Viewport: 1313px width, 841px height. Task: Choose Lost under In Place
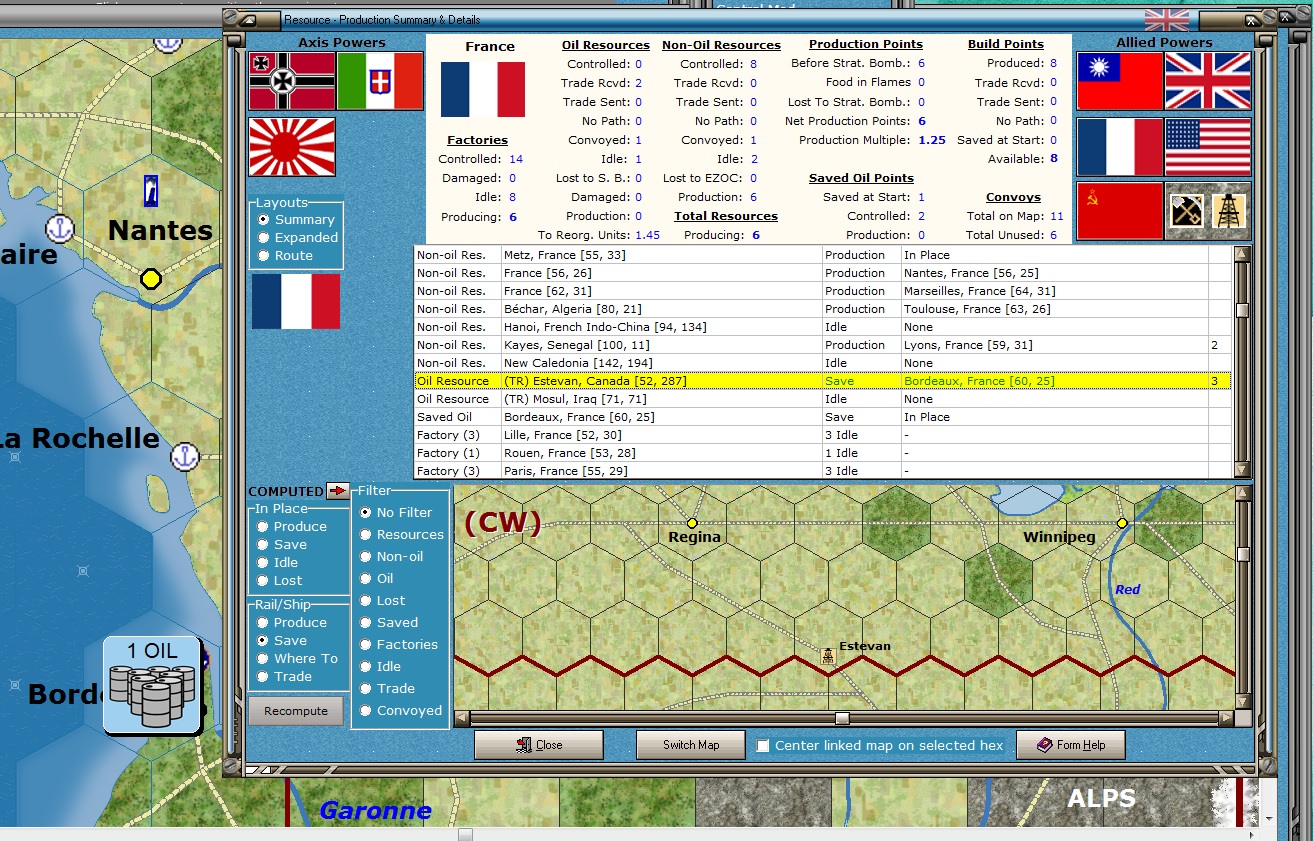[x=263, y=580]
